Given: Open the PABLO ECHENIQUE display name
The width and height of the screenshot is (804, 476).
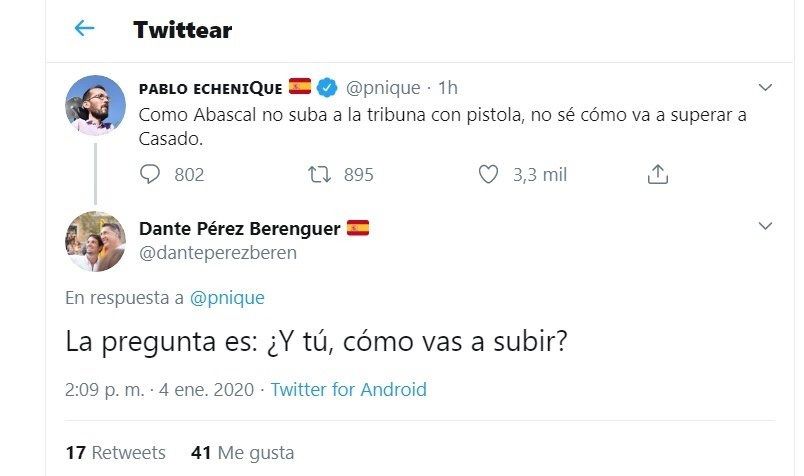Looking at the screenshot, I should pos(211,87).
